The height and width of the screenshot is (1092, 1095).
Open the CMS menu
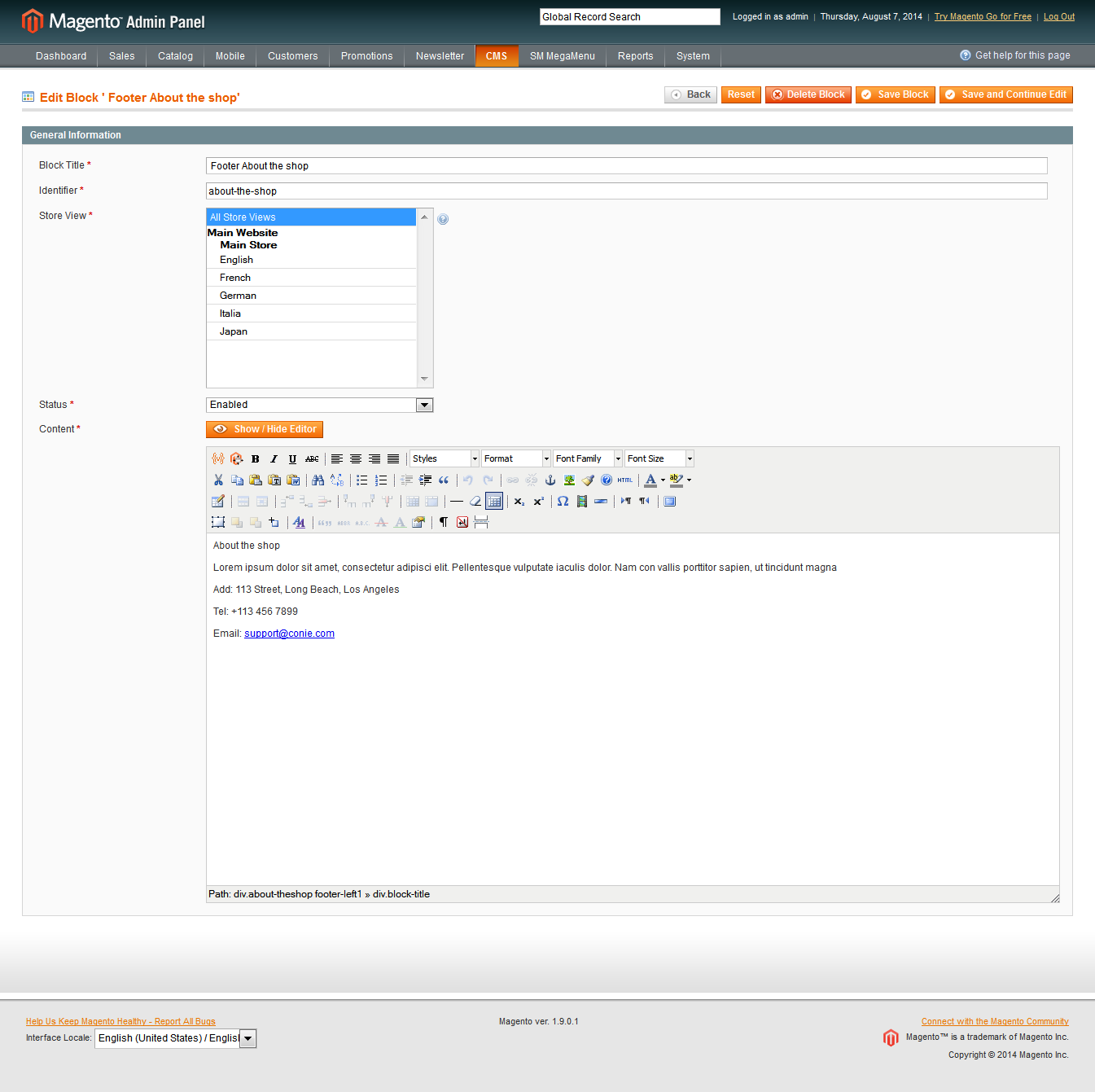point(497,56)
